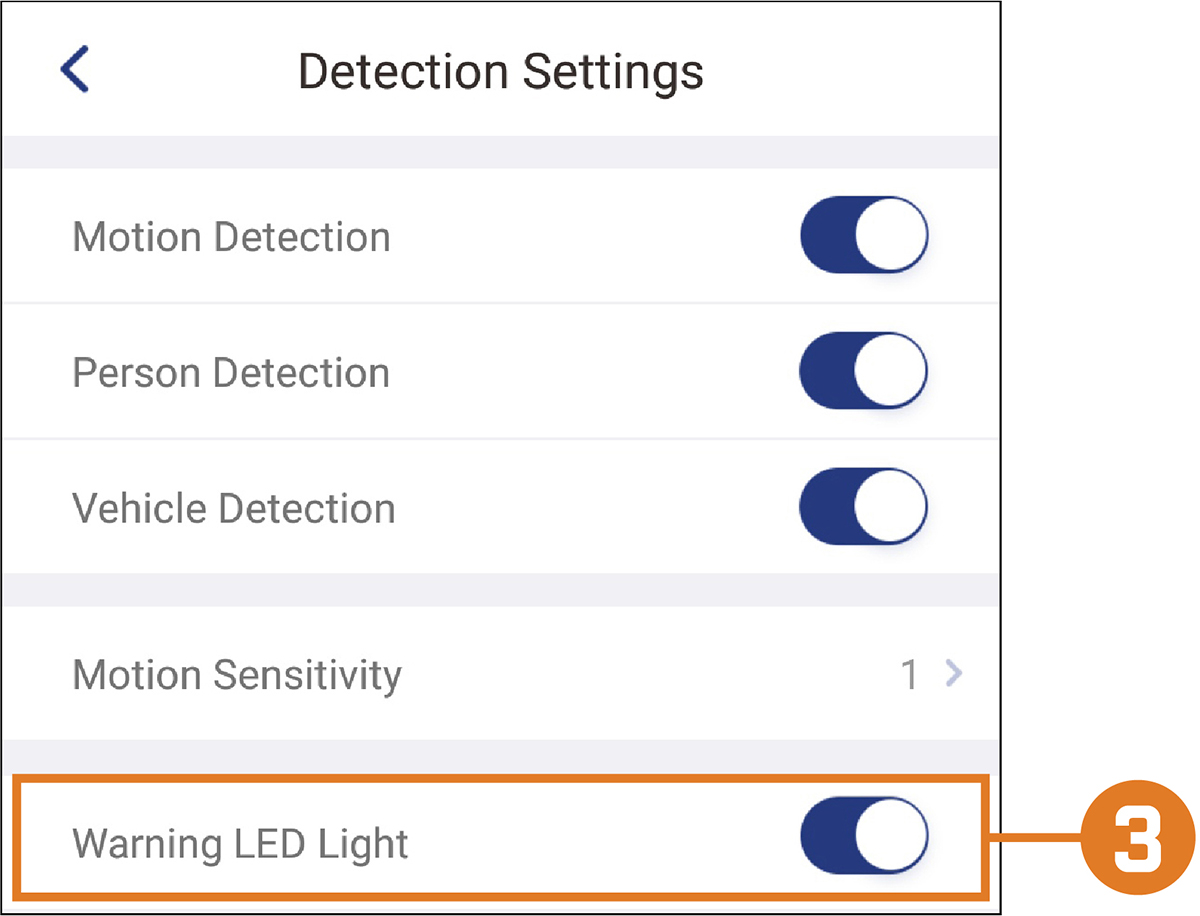Click blue track of Vehicle Detection switch
Screen dimensions: 1200x916
(828, 508)
